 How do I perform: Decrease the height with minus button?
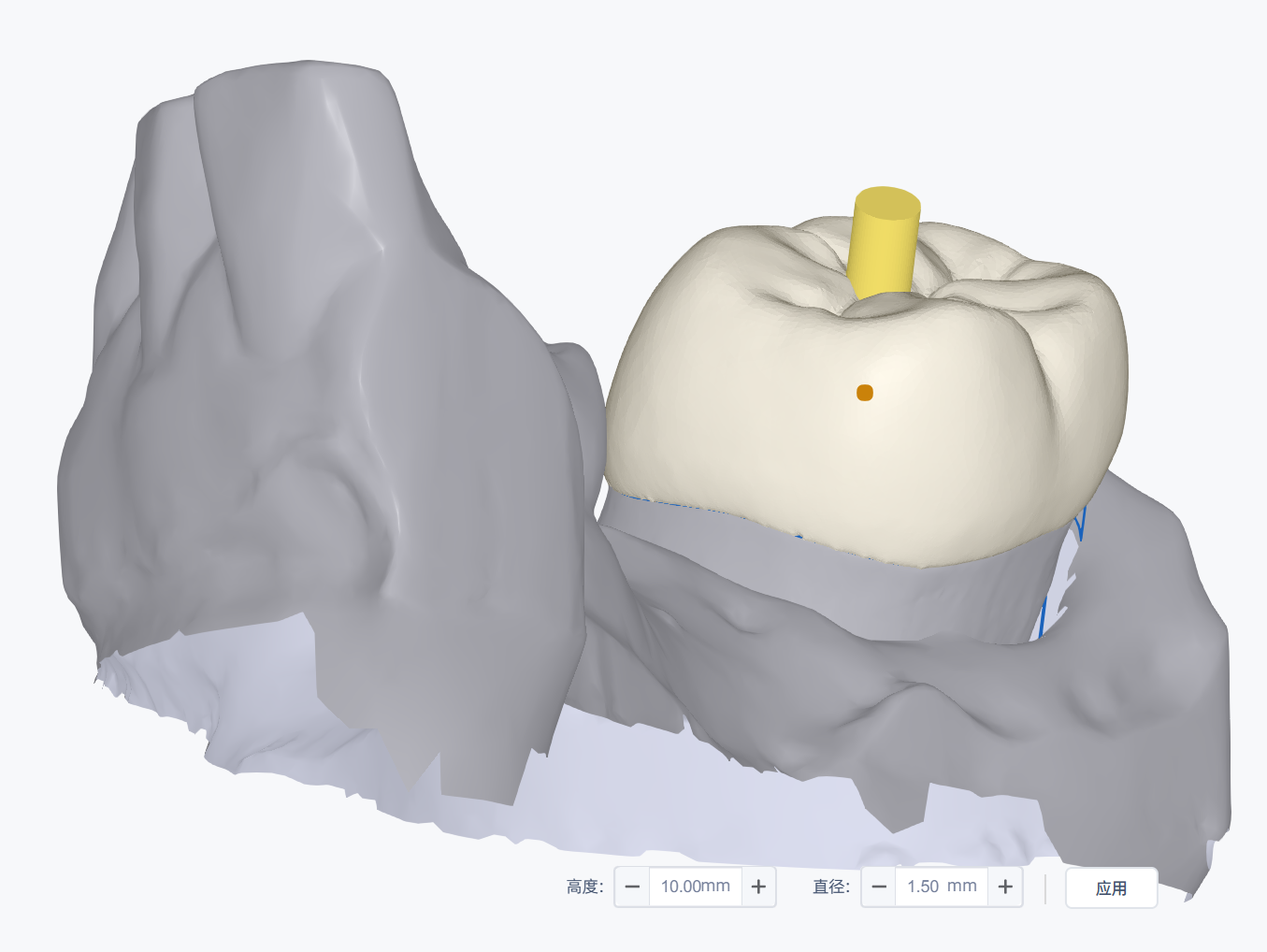[632, 887]
